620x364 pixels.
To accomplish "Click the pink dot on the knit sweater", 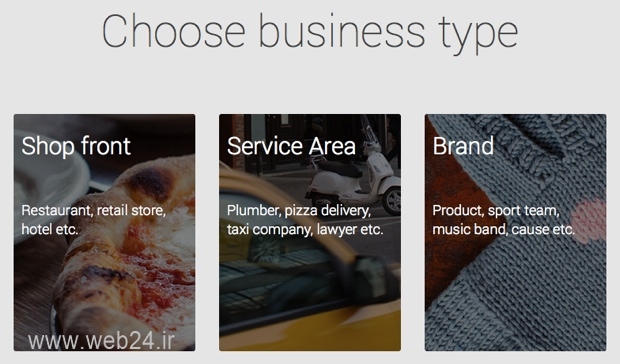I will [x=590, y=221].
